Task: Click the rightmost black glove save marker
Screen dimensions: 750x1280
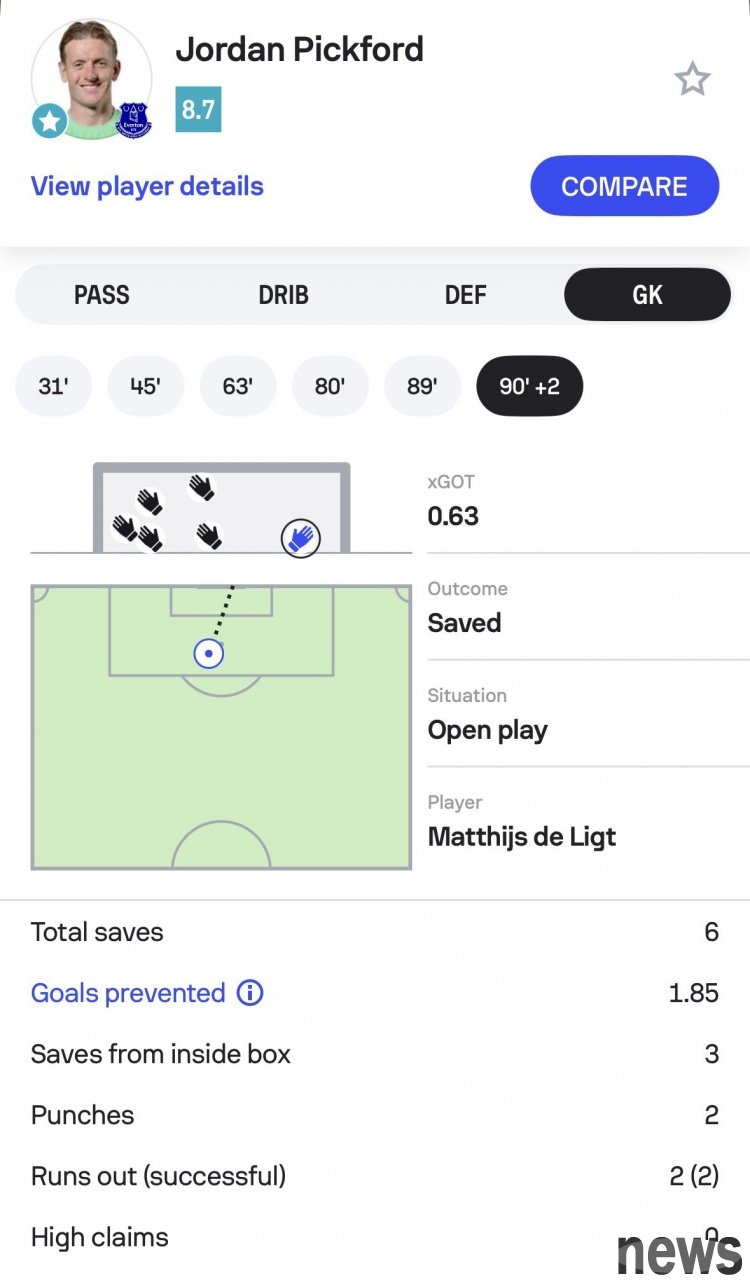Action: pos(209,536)
